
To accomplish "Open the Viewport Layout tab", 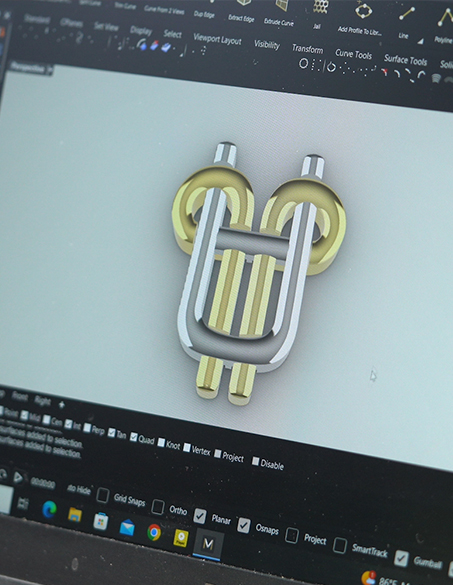I will pos(218,39).
